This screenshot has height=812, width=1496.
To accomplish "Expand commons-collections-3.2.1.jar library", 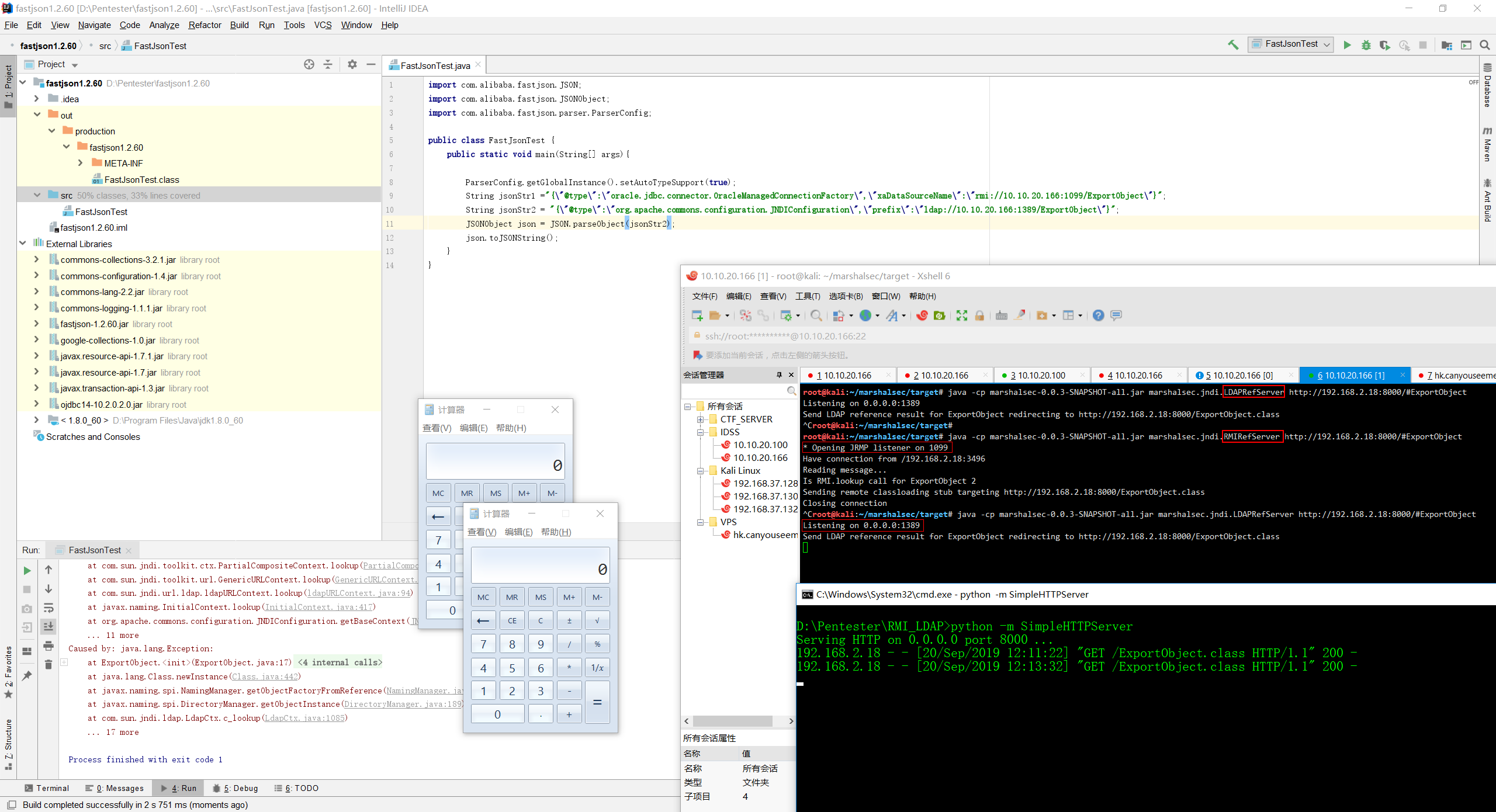I will [37, 259].
